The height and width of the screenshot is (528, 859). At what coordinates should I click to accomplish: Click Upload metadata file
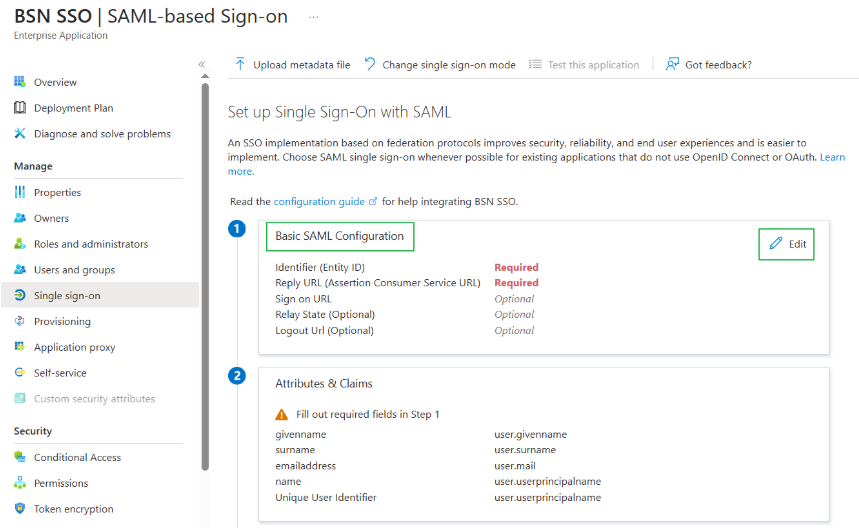click(x=293, y=65)
